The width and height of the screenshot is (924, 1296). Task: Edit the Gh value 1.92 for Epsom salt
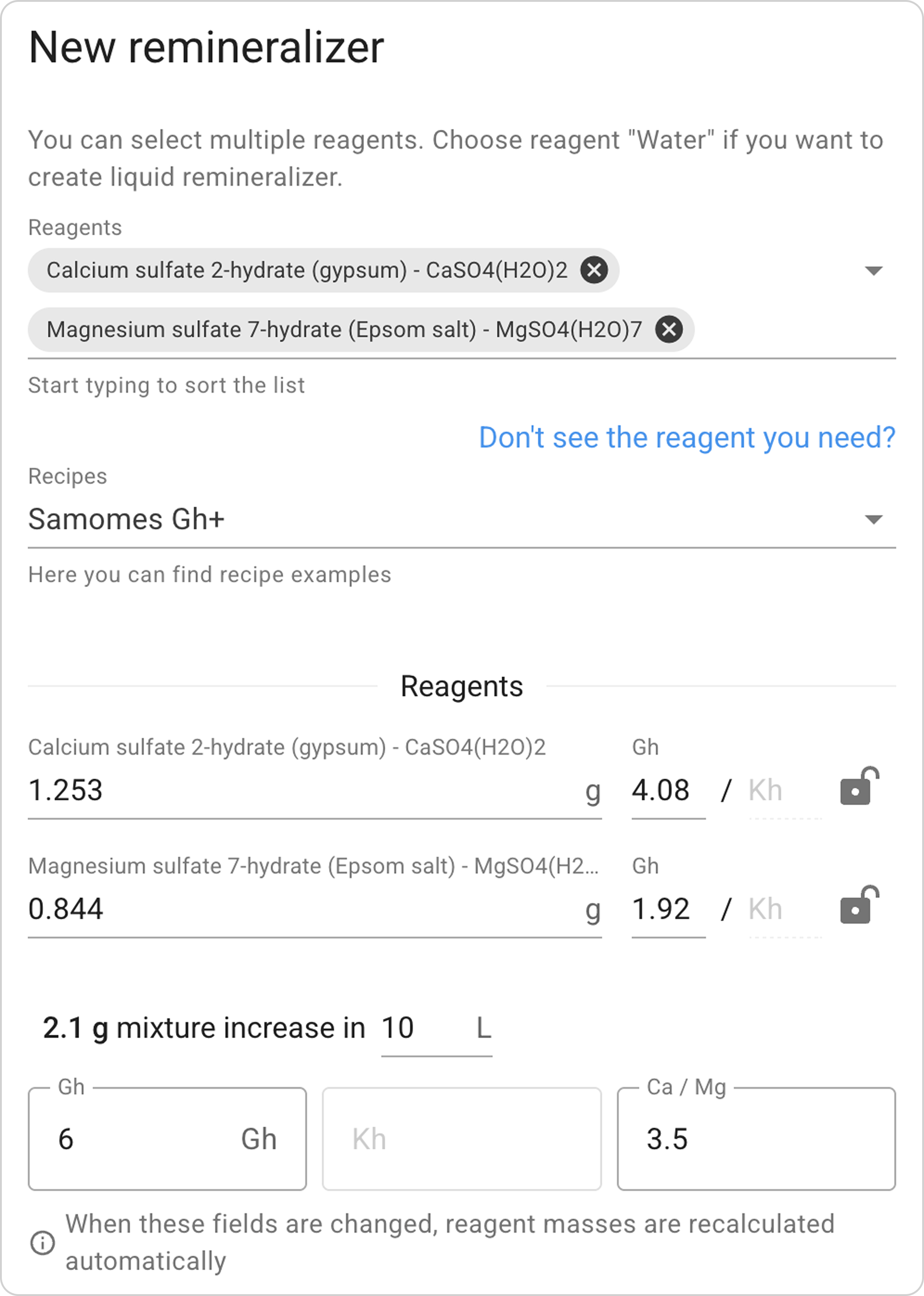click(x=667, y=909)
